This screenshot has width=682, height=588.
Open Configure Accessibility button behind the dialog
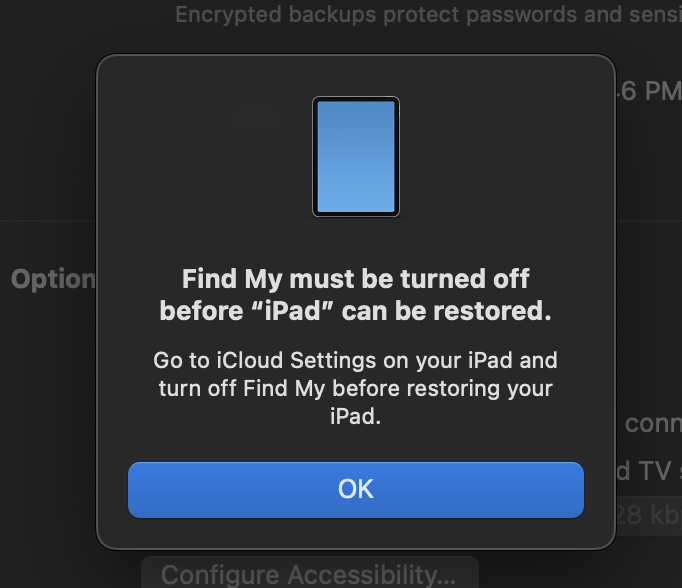309,574
